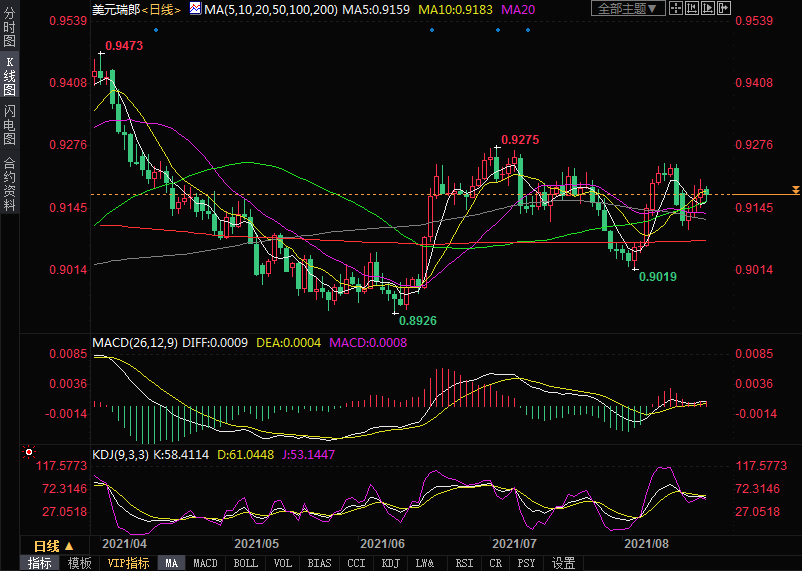Click the MA indicator chart icon
The height and width of the screenshot is (571, 802).
195,9
